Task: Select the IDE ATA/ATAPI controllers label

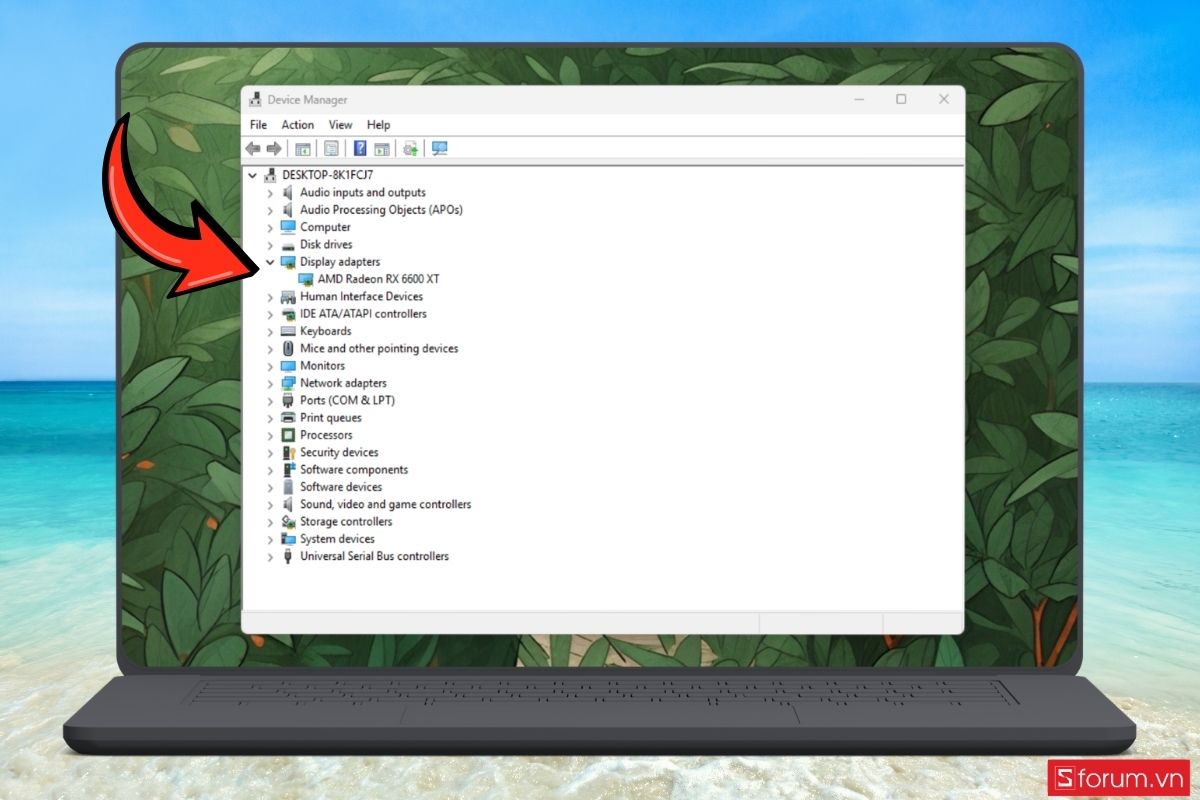Action: pos(363,314)
